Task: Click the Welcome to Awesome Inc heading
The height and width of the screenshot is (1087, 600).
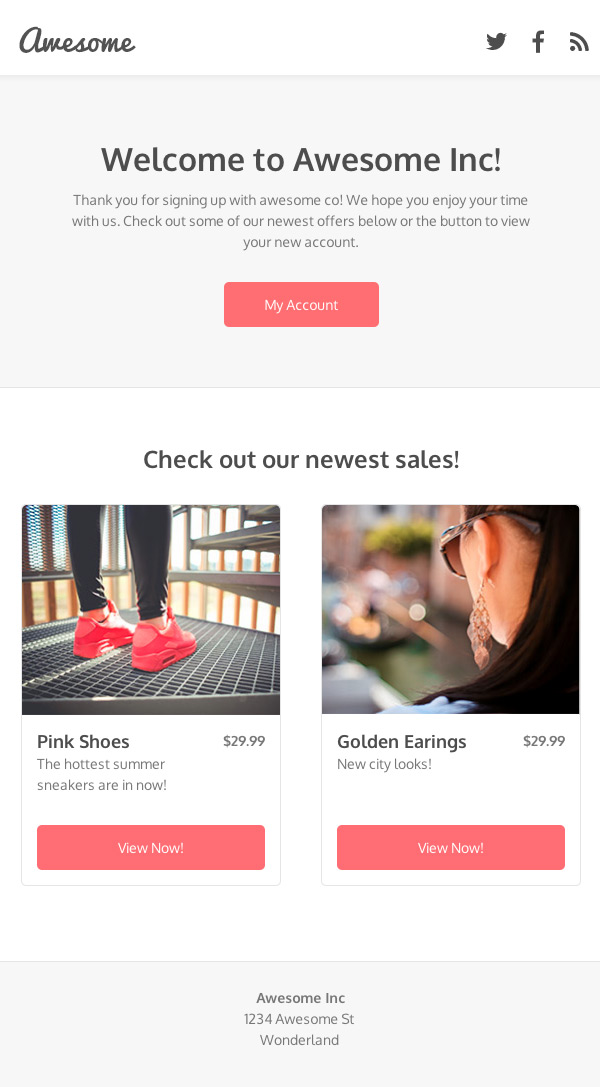Action: tap(301, 160)
